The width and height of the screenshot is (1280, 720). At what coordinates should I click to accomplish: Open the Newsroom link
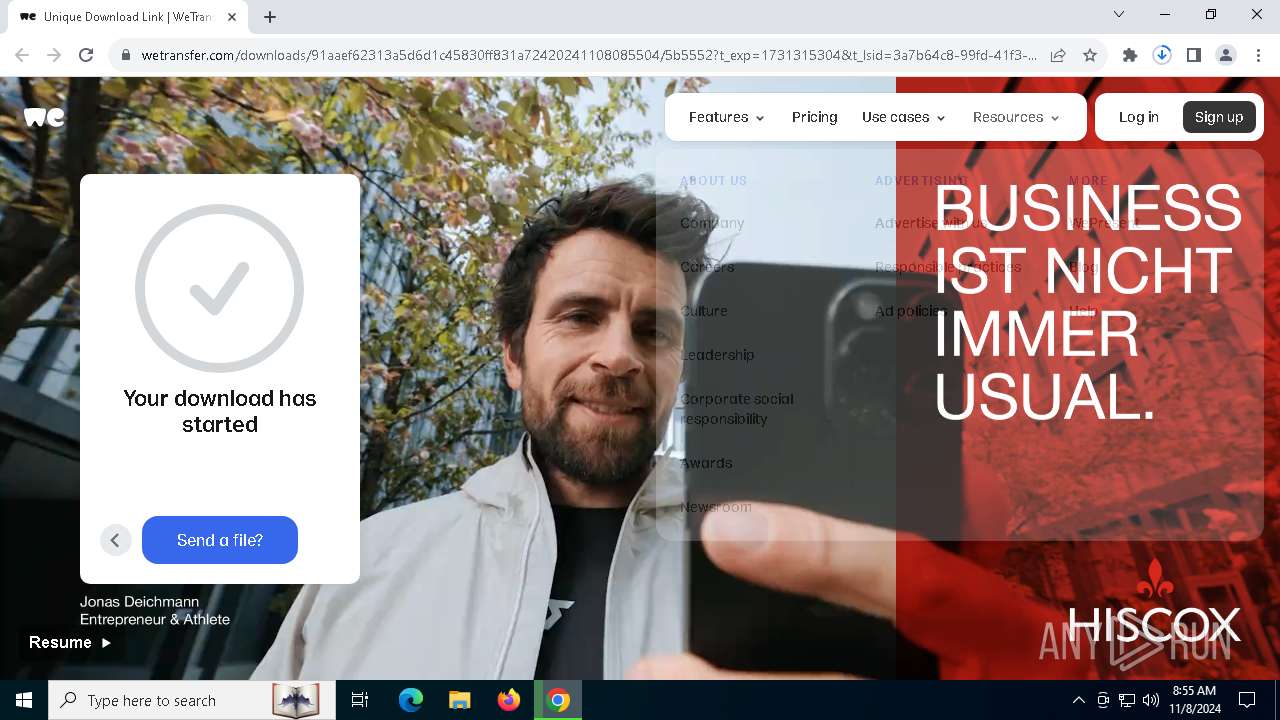point(716,507)
